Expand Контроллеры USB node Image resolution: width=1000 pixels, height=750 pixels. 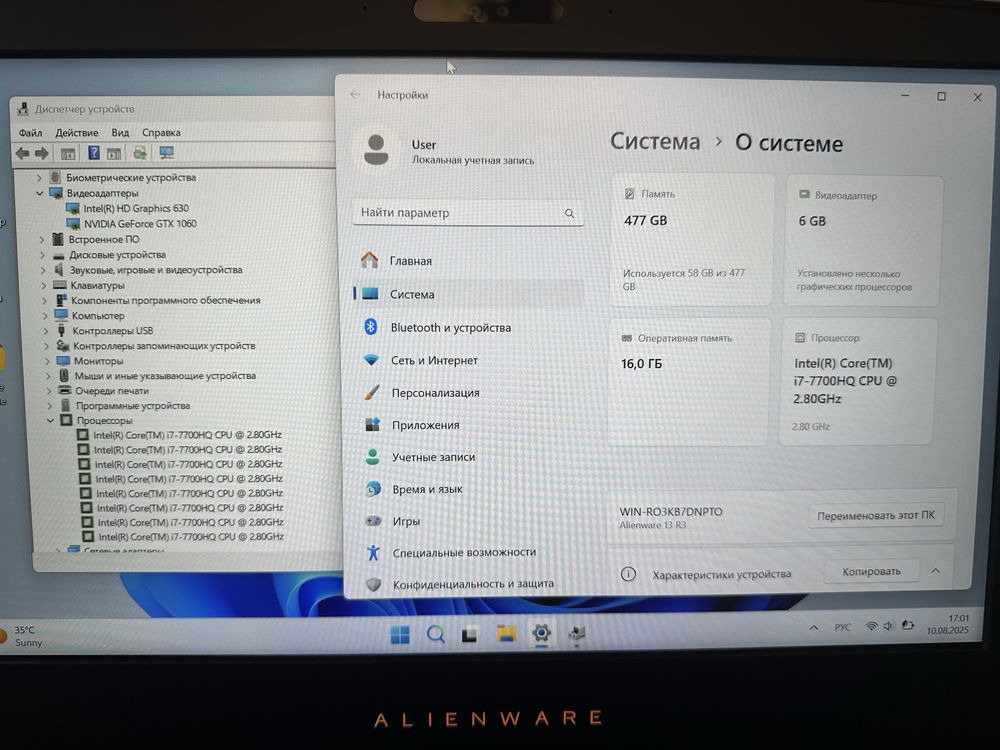point(45,331)
